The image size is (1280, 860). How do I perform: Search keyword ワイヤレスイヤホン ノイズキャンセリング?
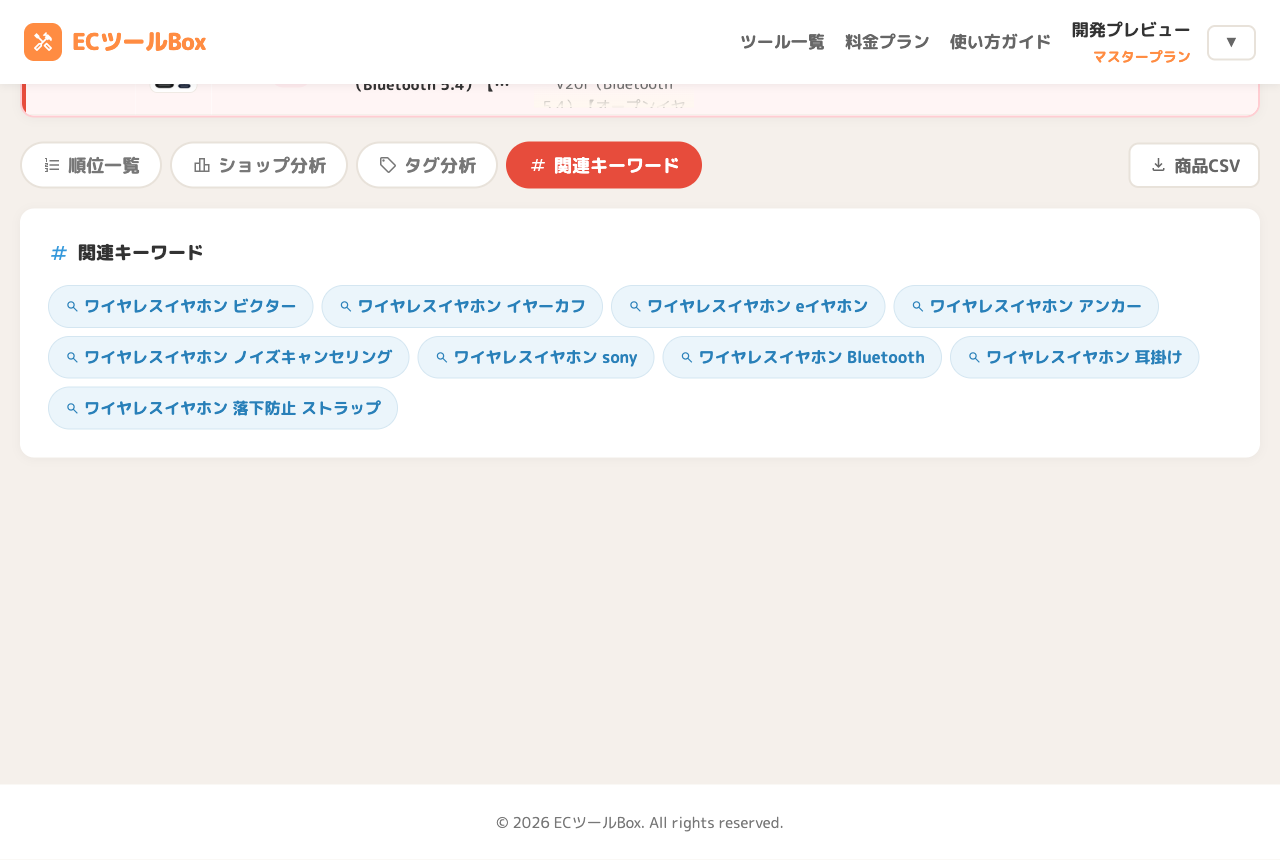point(229,357)
